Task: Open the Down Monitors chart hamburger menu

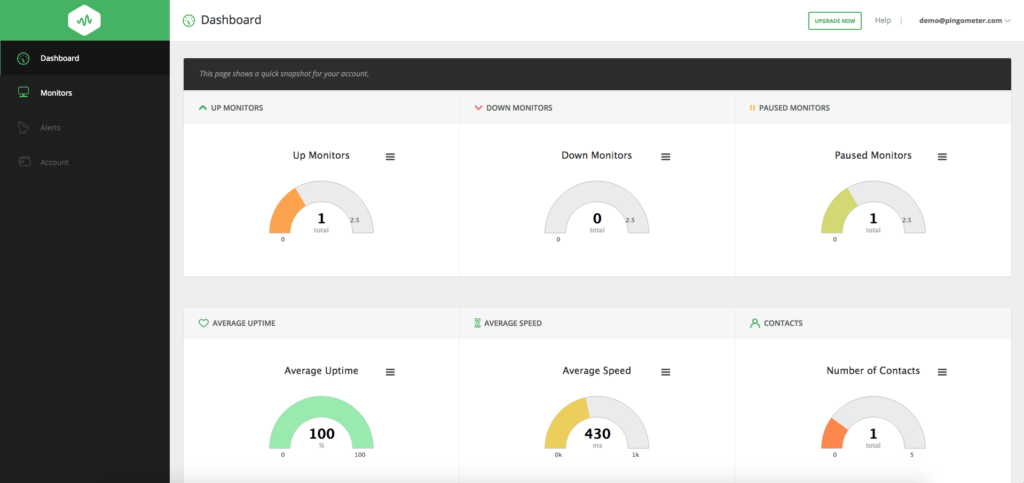Action: pyautogui.click(x=666, y=156)
